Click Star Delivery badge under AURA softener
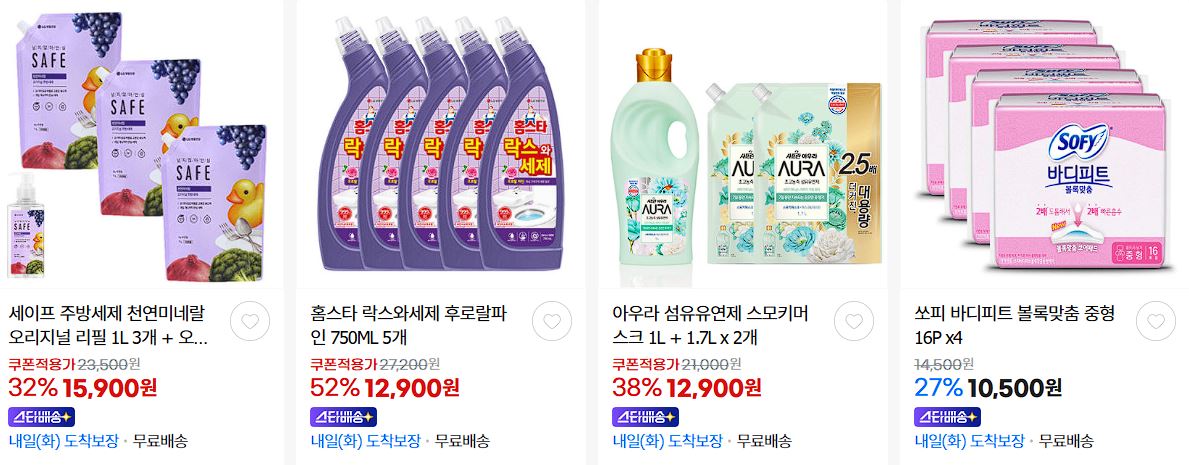Viewport: 1189px width, 465px height. (x=645, y=417)
